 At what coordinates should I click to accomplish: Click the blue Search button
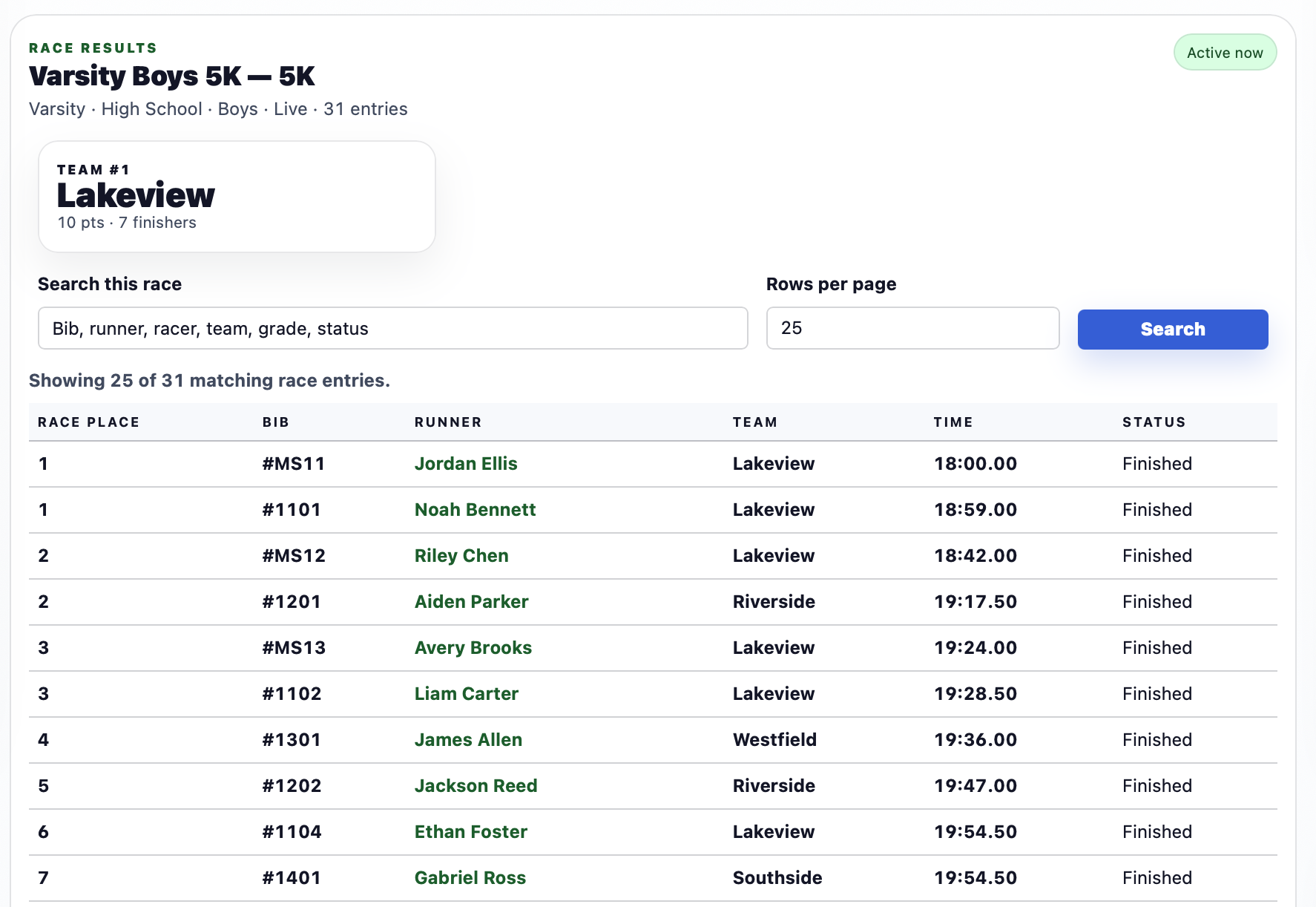point(1172,329)
